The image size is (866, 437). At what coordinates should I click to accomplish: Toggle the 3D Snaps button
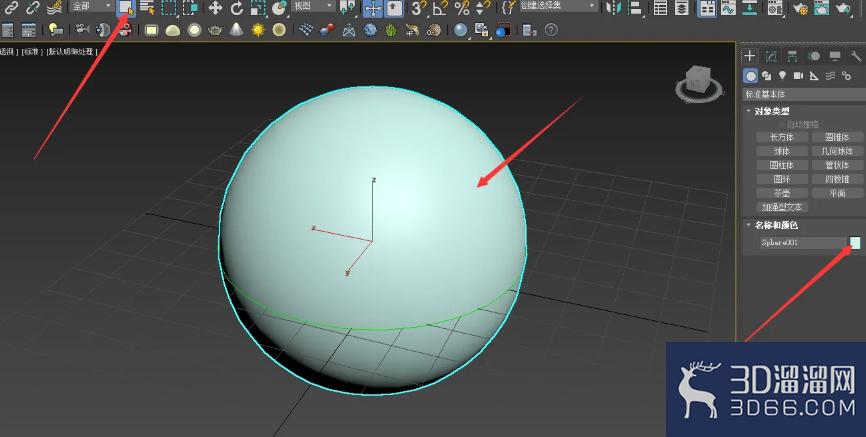tap(419, 8)
